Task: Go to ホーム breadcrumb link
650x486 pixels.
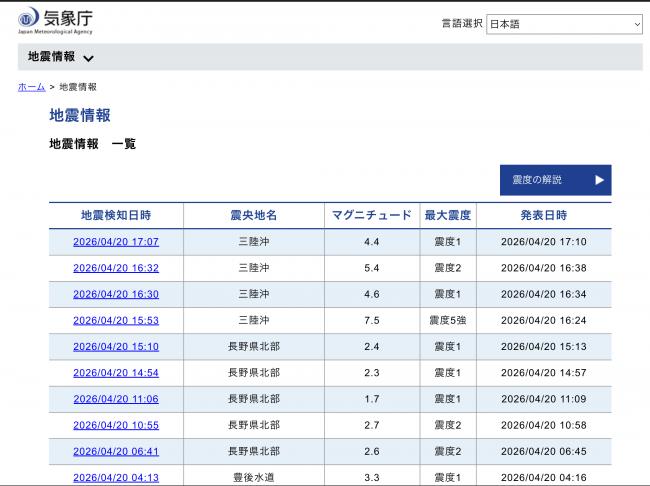Action: (x=31, y=87)
